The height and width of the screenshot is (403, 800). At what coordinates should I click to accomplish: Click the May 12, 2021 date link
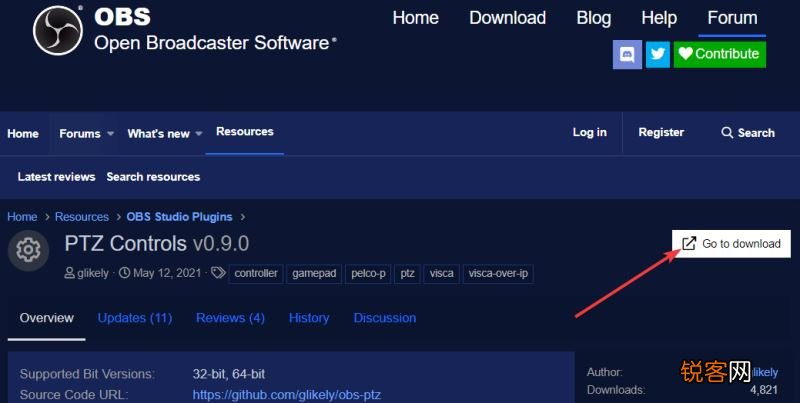(x=167, y=273)
